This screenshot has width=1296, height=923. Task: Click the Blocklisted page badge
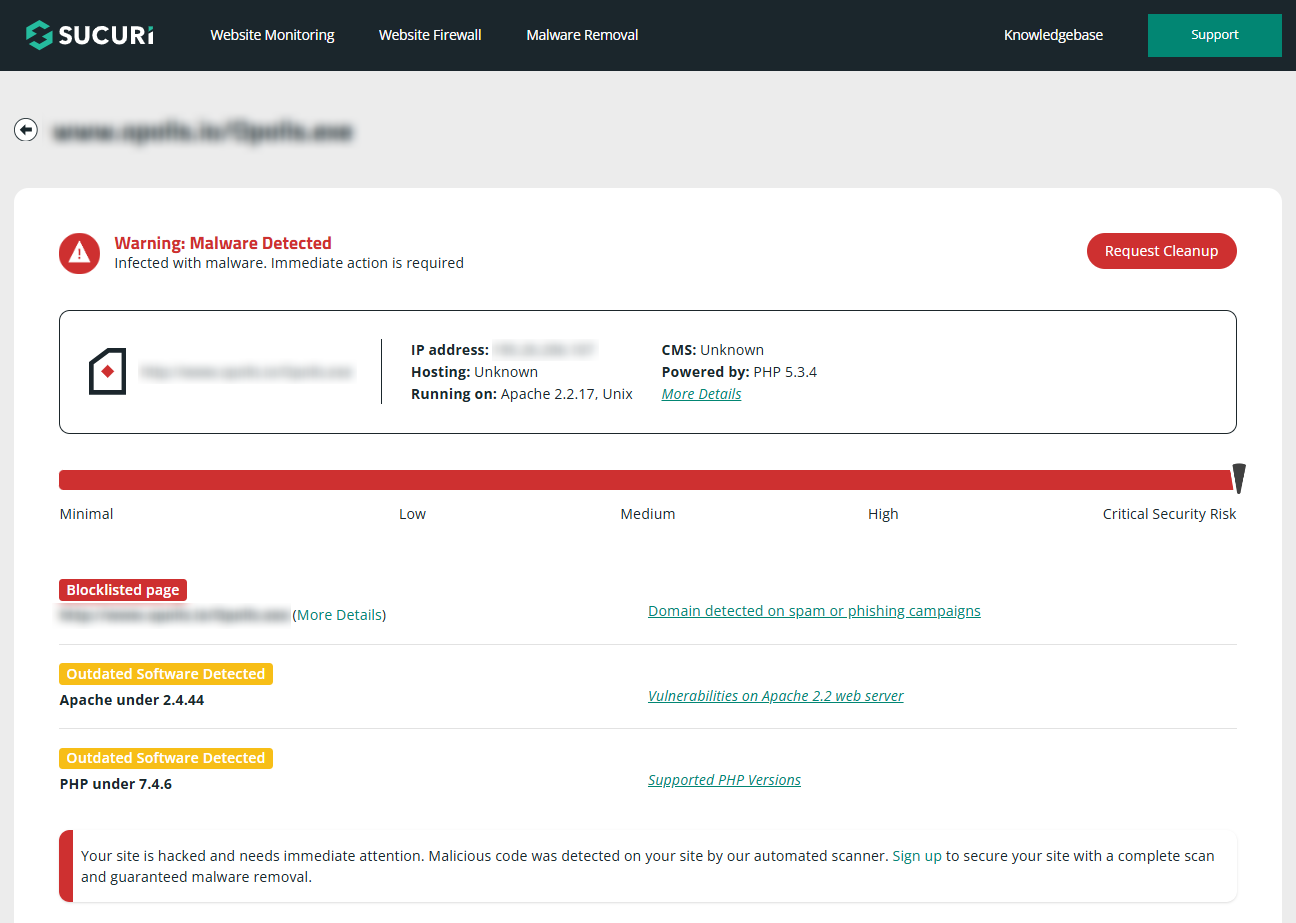coord(123,590)
